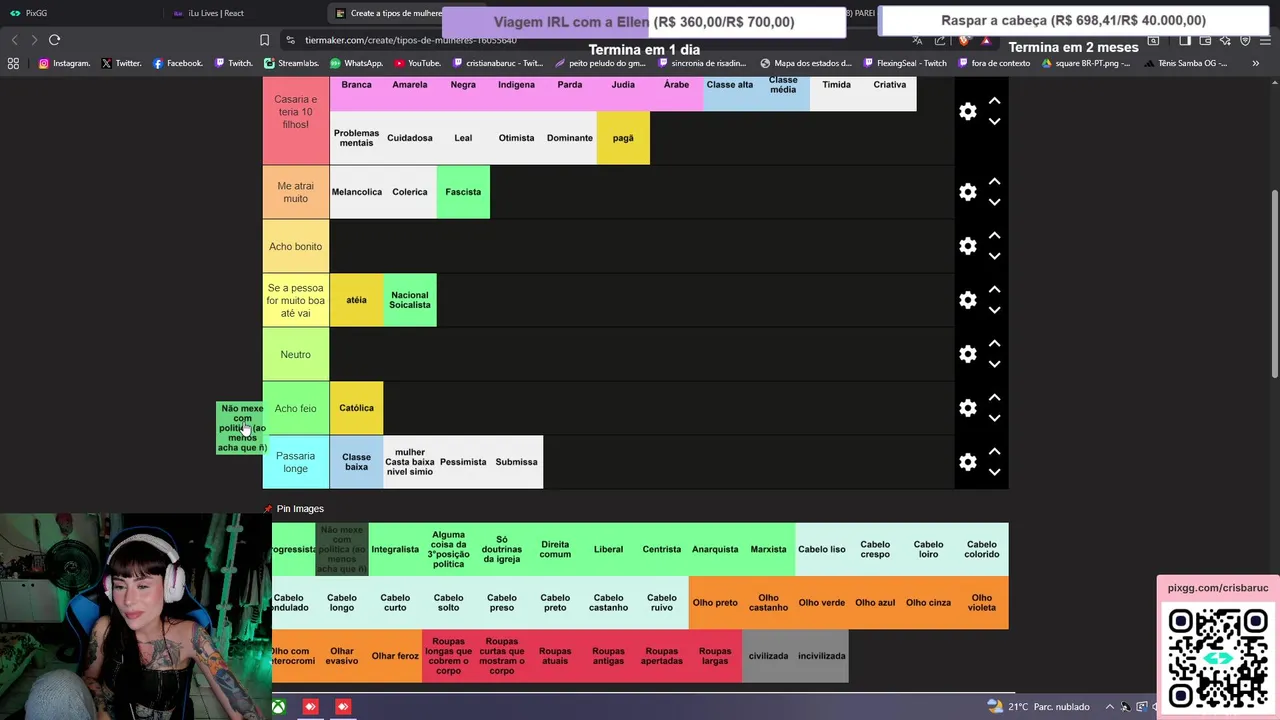The width and height of the screenshot is (1280, 720).
Task: Open the Twitter bookmark
Action: (x=121, y=63)
